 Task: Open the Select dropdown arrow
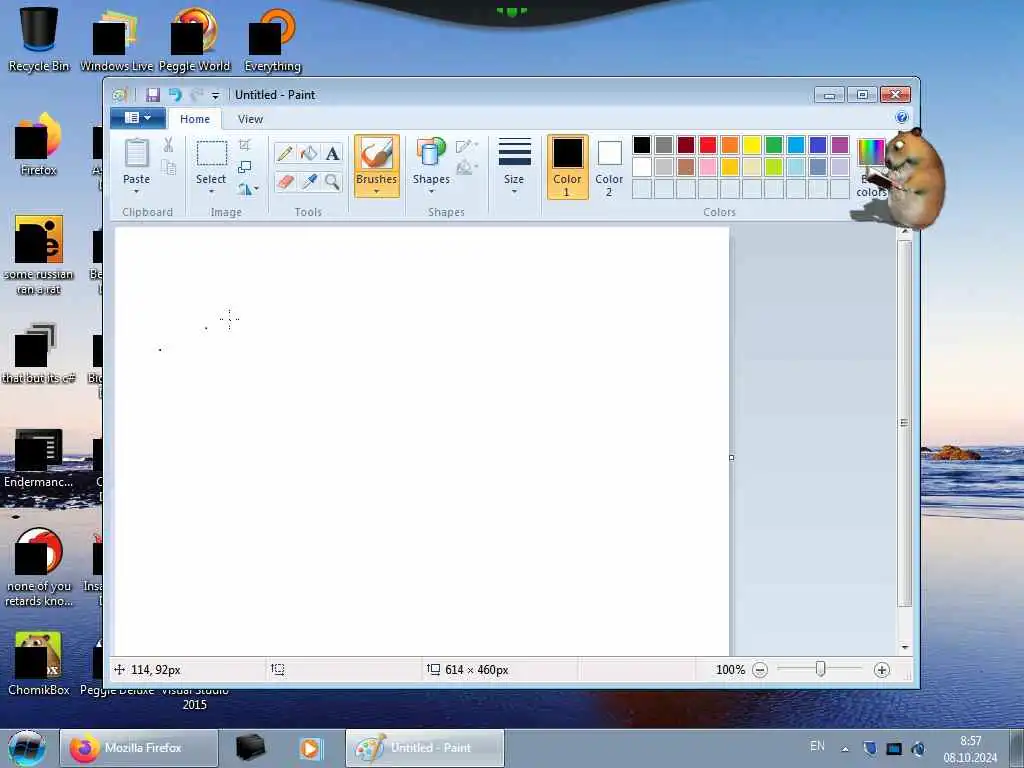pyautogui.click(x=211, y=192)
